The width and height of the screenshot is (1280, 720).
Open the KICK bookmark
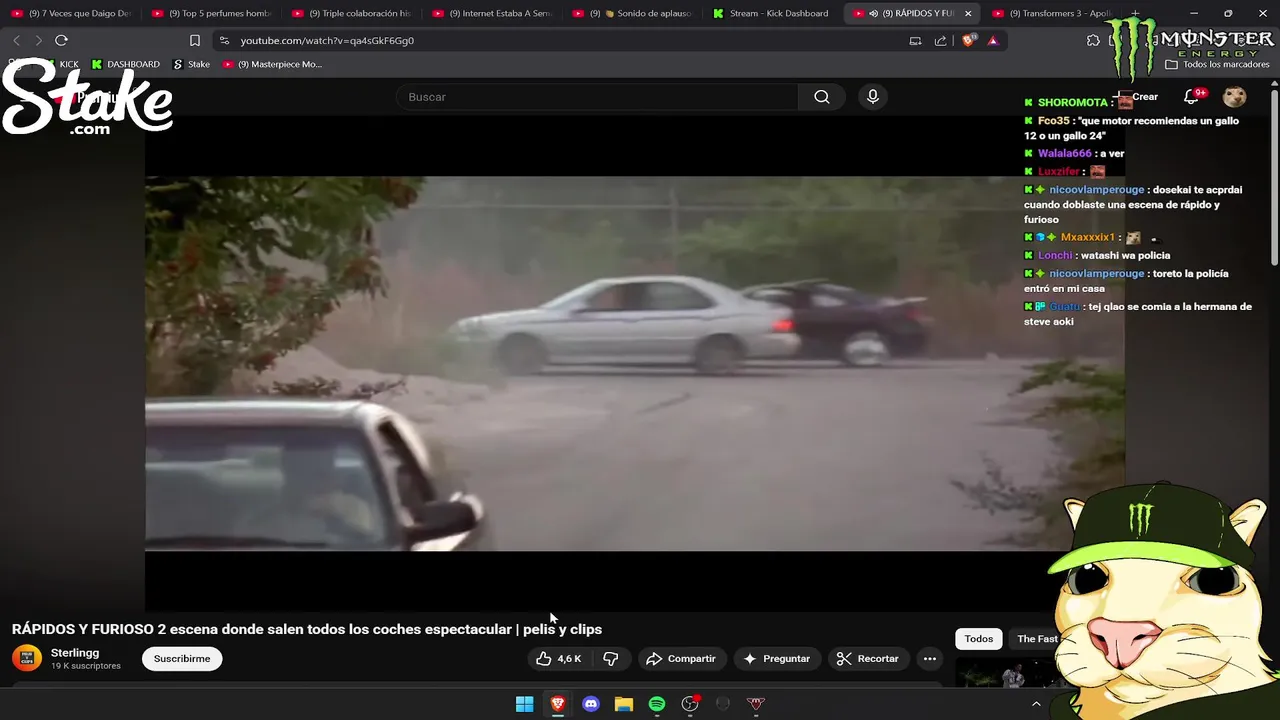click(x=61, y=64)
